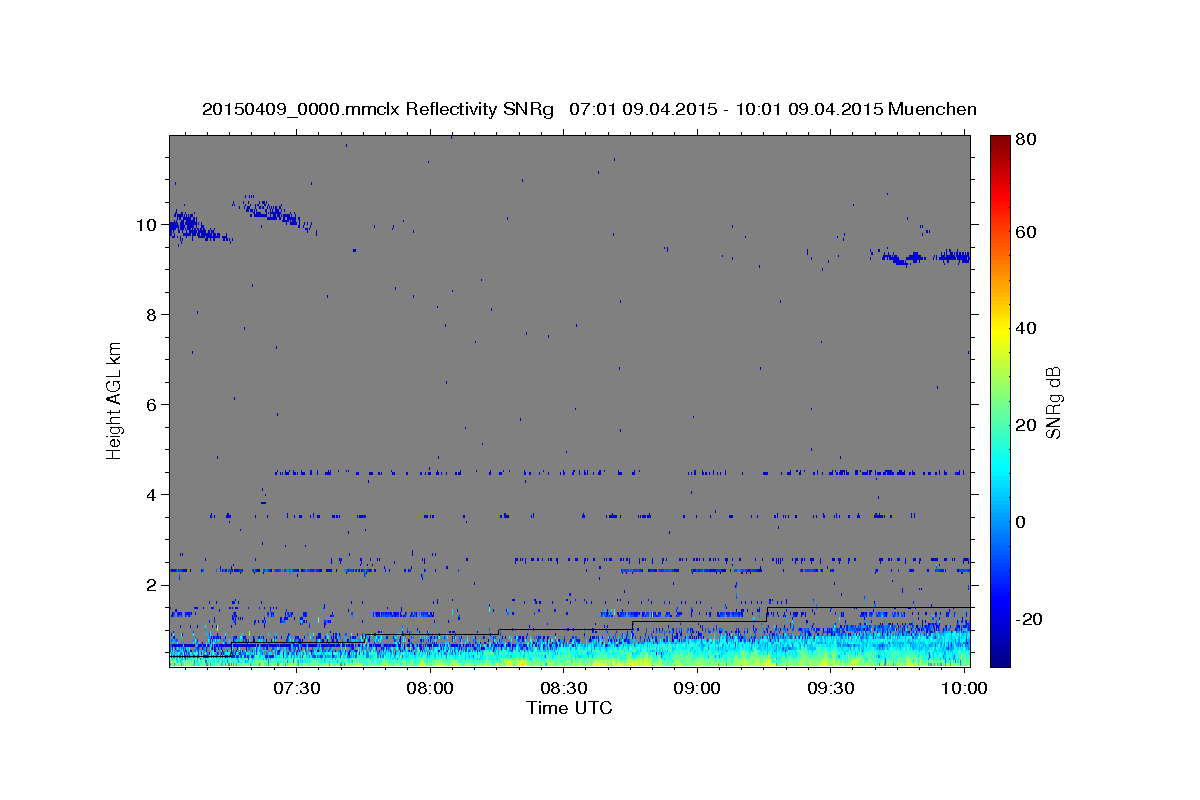The image size is (1200, 800).
Task: Click the 09:30 time tick label
Action: tap(831, 688)
